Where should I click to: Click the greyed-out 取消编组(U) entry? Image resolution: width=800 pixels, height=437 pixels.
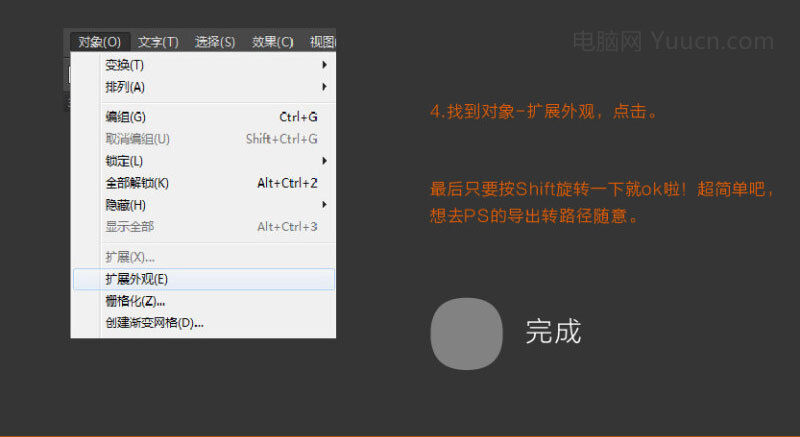(137, 139)
